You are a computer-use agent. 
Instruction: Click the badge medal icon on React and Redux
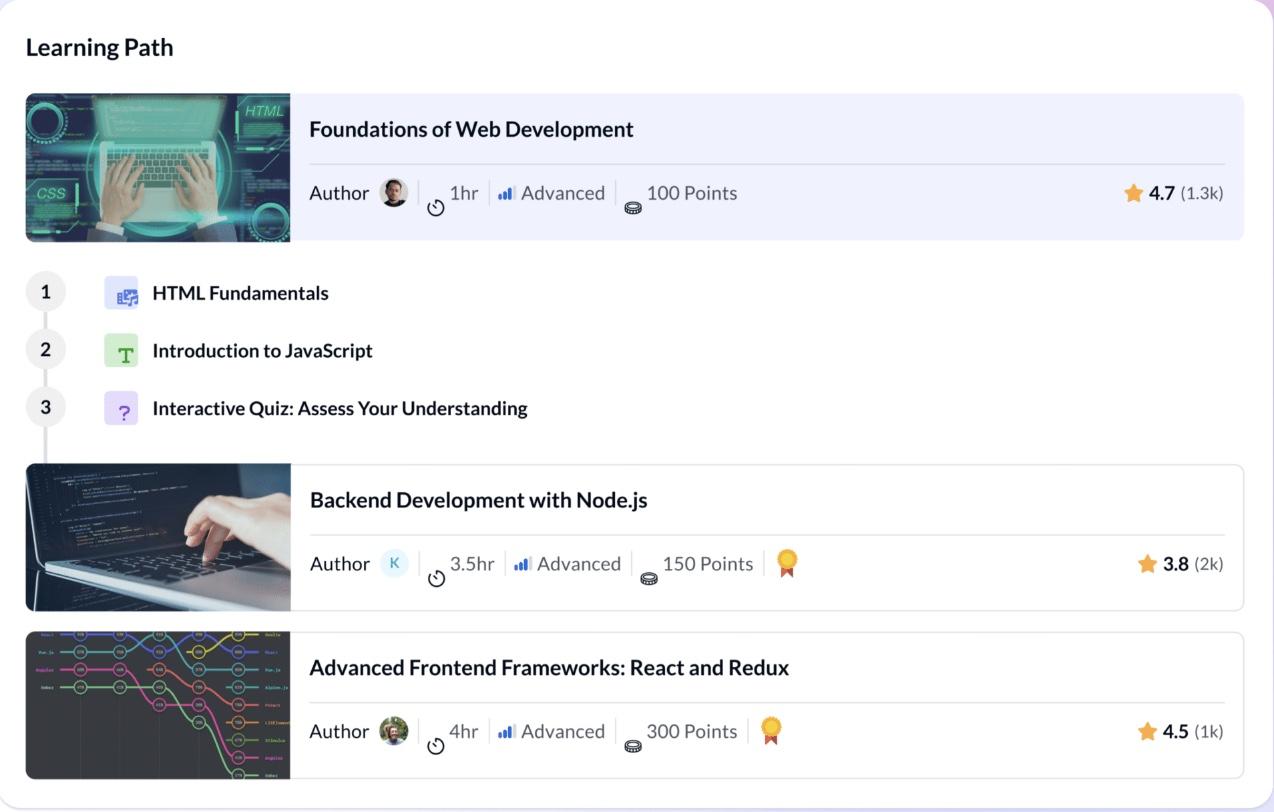[770, 731]
